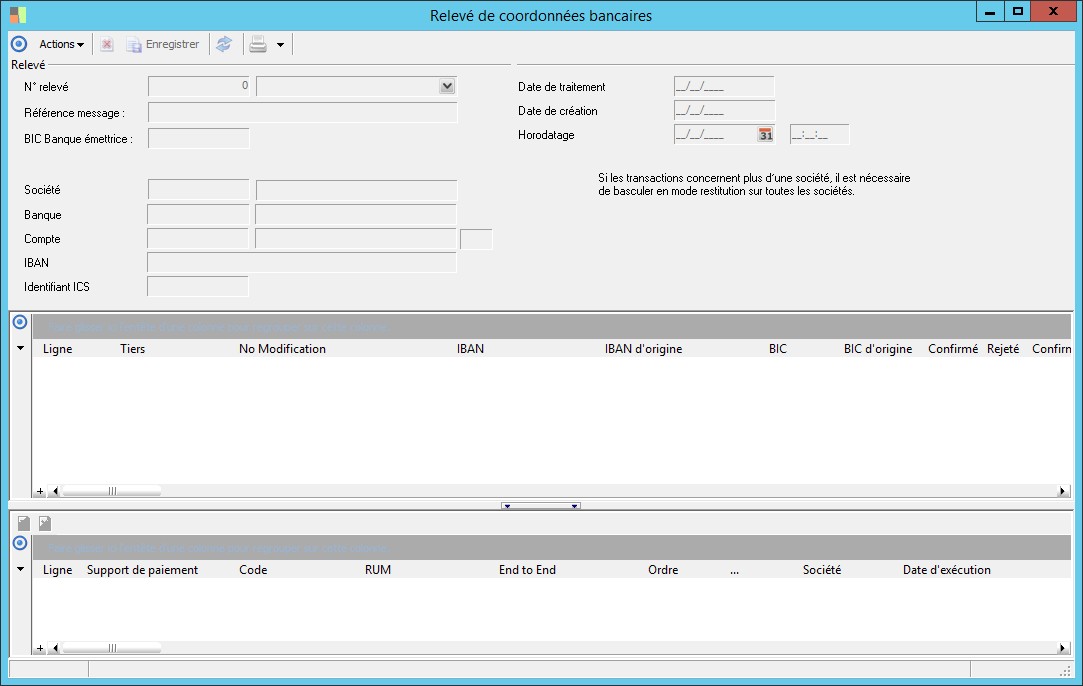Open the Horodatage calendar date picker
Screen dimensions: 1083x686
pos(765,135)
